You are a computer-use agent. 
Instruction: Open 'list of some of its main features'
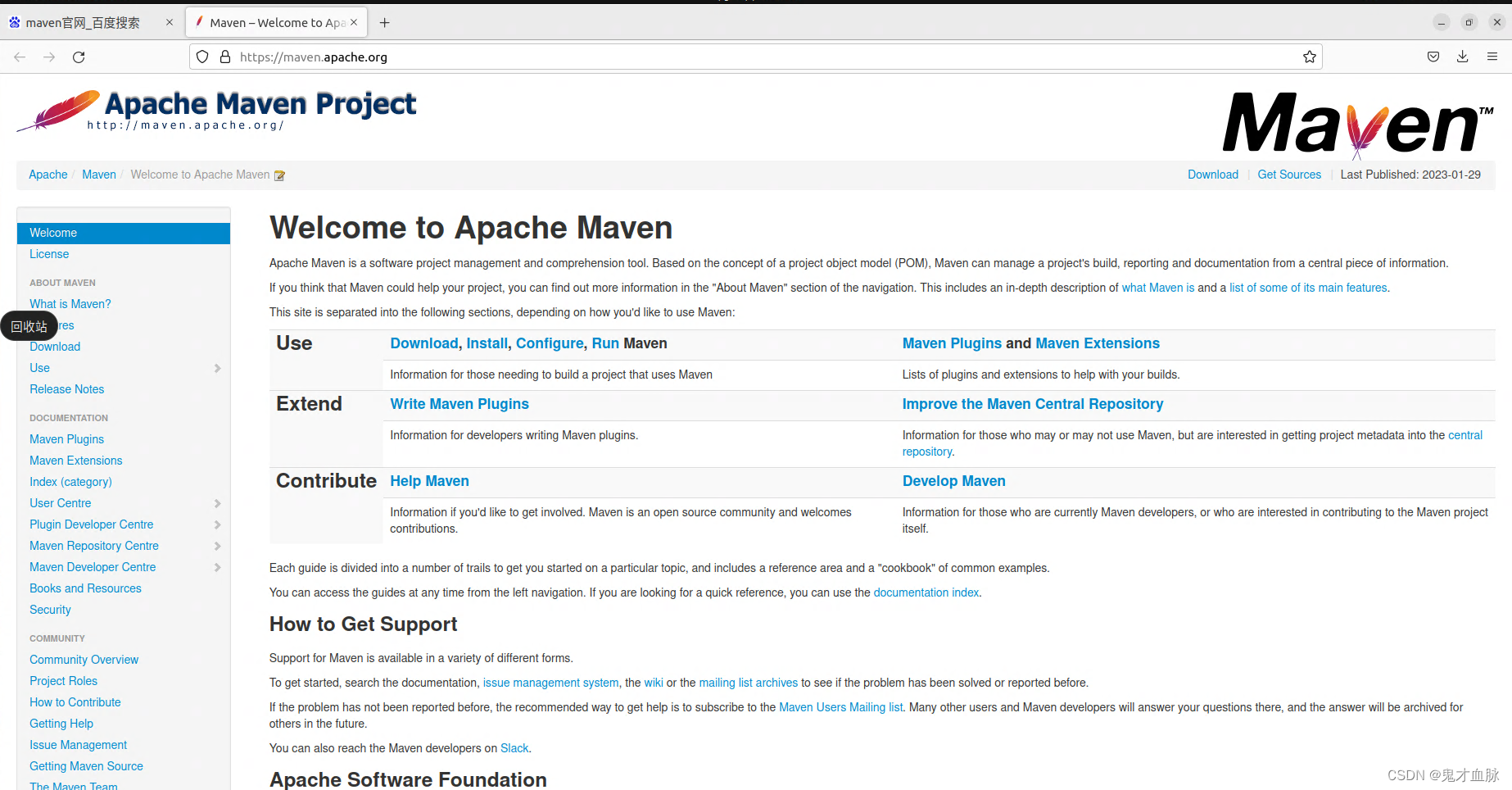pyautogui.click(x=1308, y=288)
